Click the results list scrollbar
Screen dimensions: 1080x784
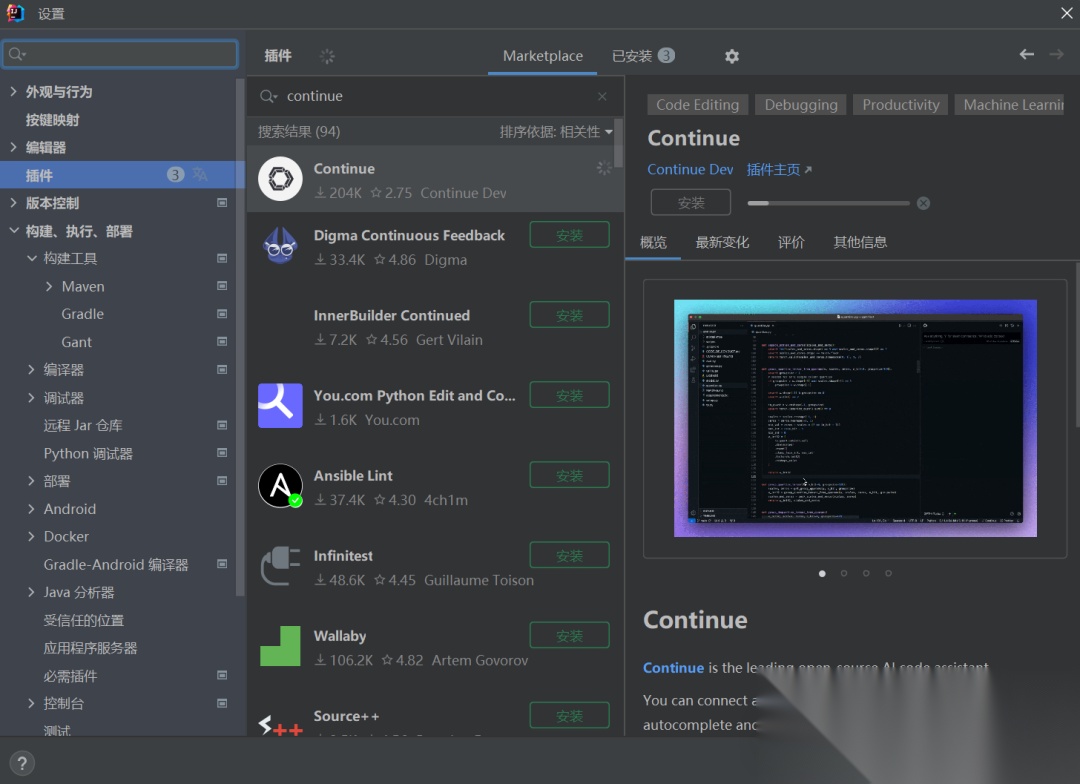coord(619,143)
